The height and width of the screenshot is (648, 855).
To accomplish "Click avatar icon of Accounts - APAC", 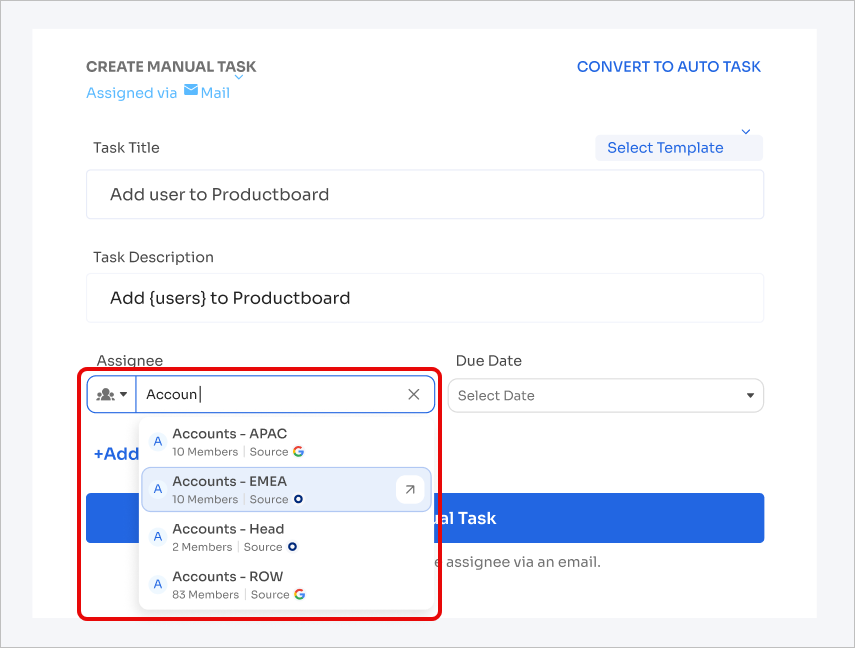I will (157, 442).
